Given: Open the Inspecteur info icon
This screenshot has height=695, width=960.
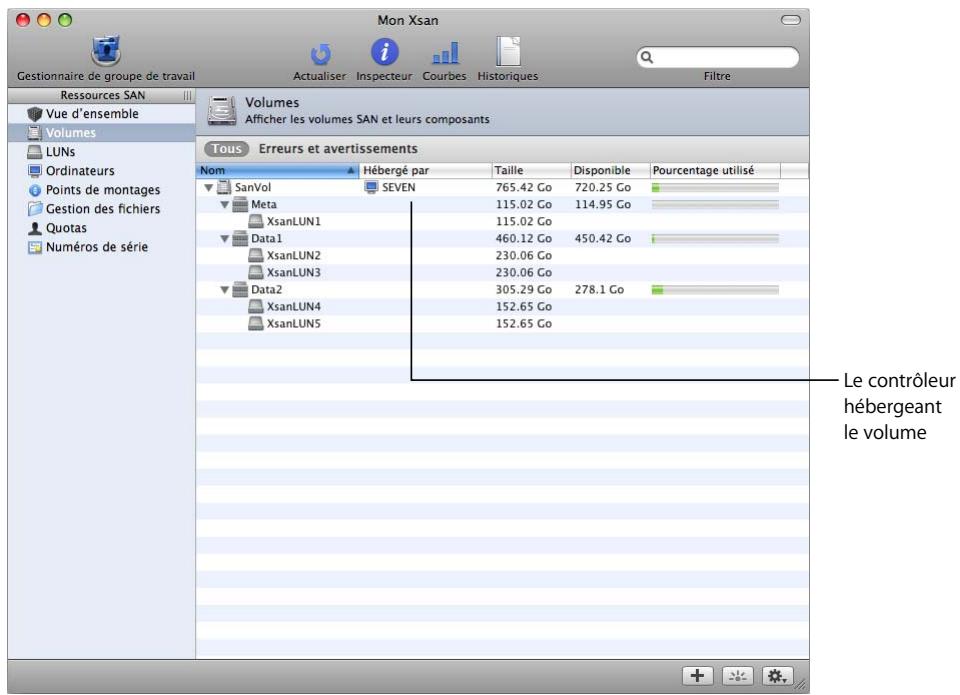Looking at the screenshot, I should pyautogui.click(x=384, y=52).
